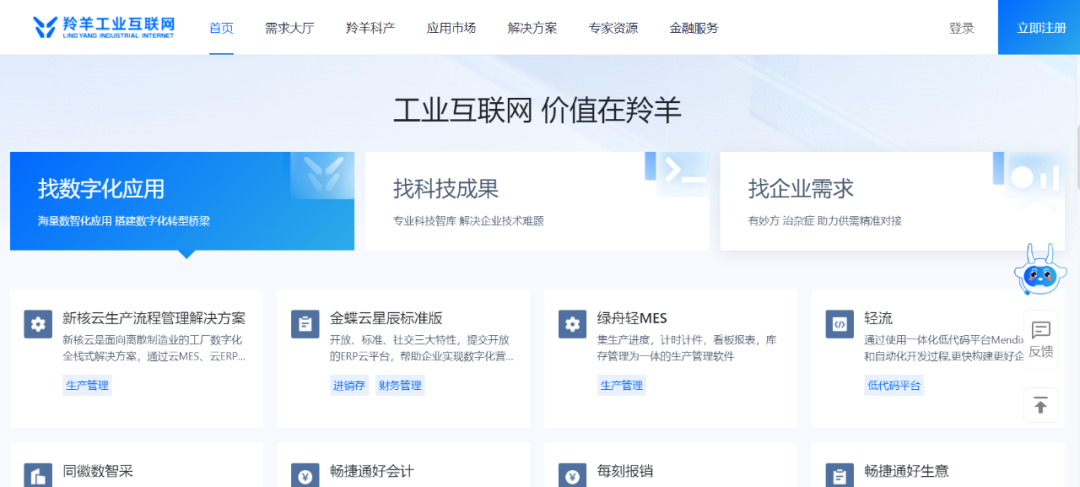Click yen icon beside 每刻报销
Image resolution: width=1080 pixels, height=487 pixels.
point(572,475)
